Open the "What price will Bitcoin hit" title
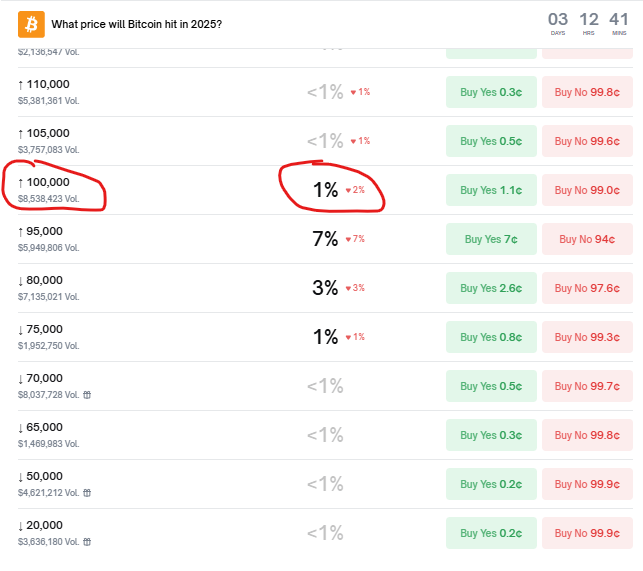 coord(137,24)
